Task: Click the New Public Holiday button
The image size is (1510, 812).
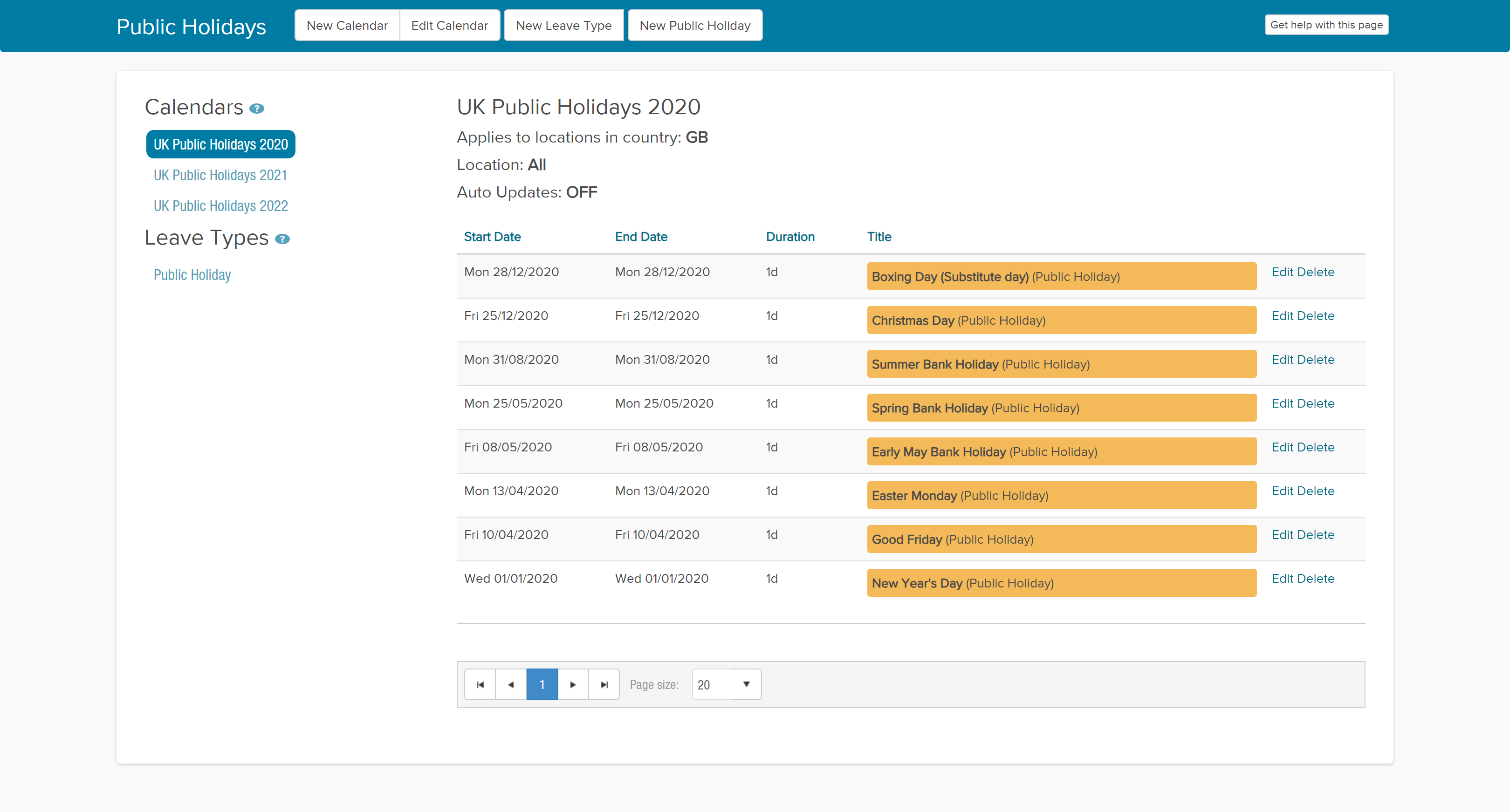Action: point(694,25)
